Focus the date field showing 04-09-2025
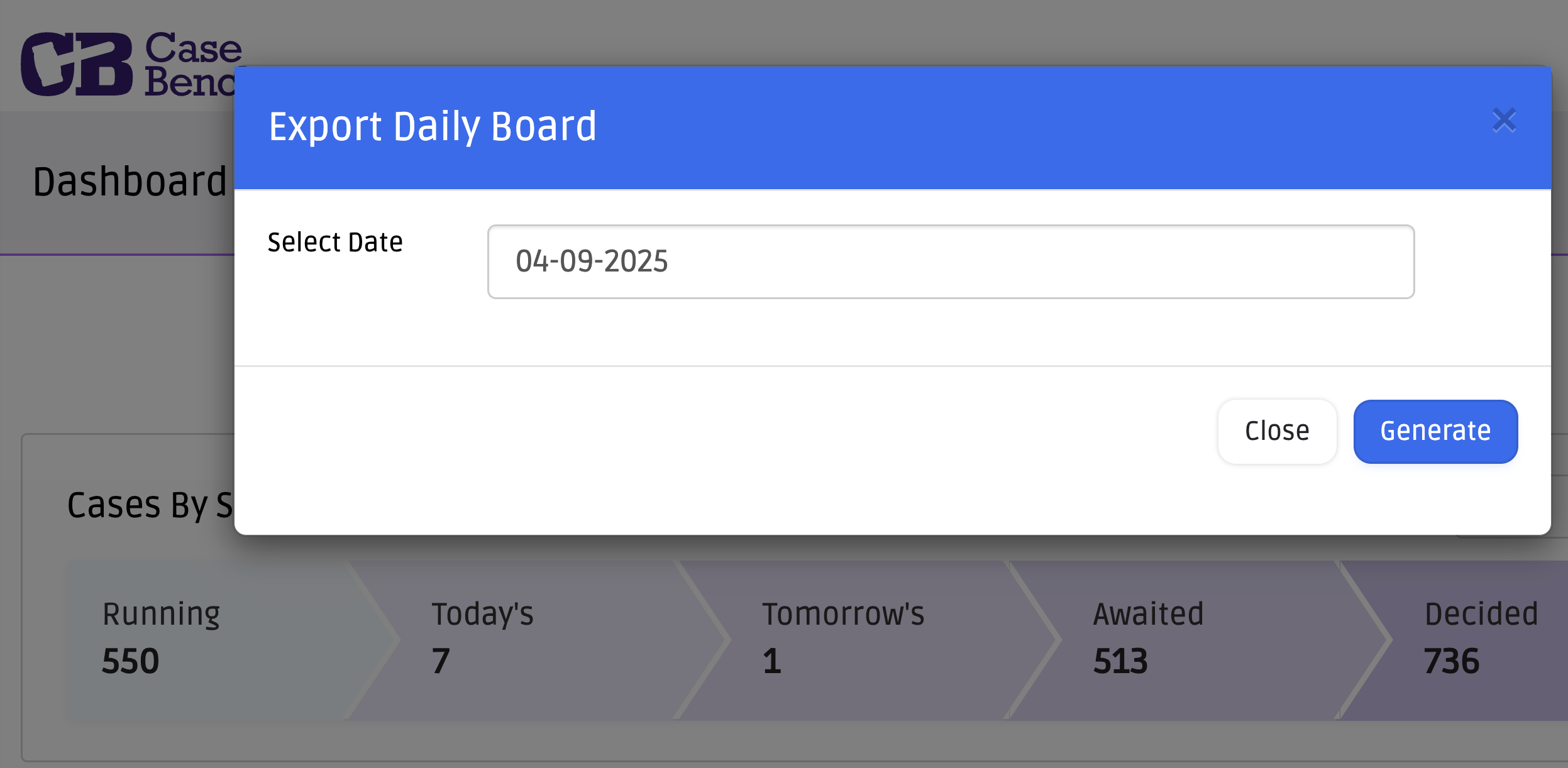Image resolution: width=1568 pixels, height=768 pixels. click(x=951, y=261)
